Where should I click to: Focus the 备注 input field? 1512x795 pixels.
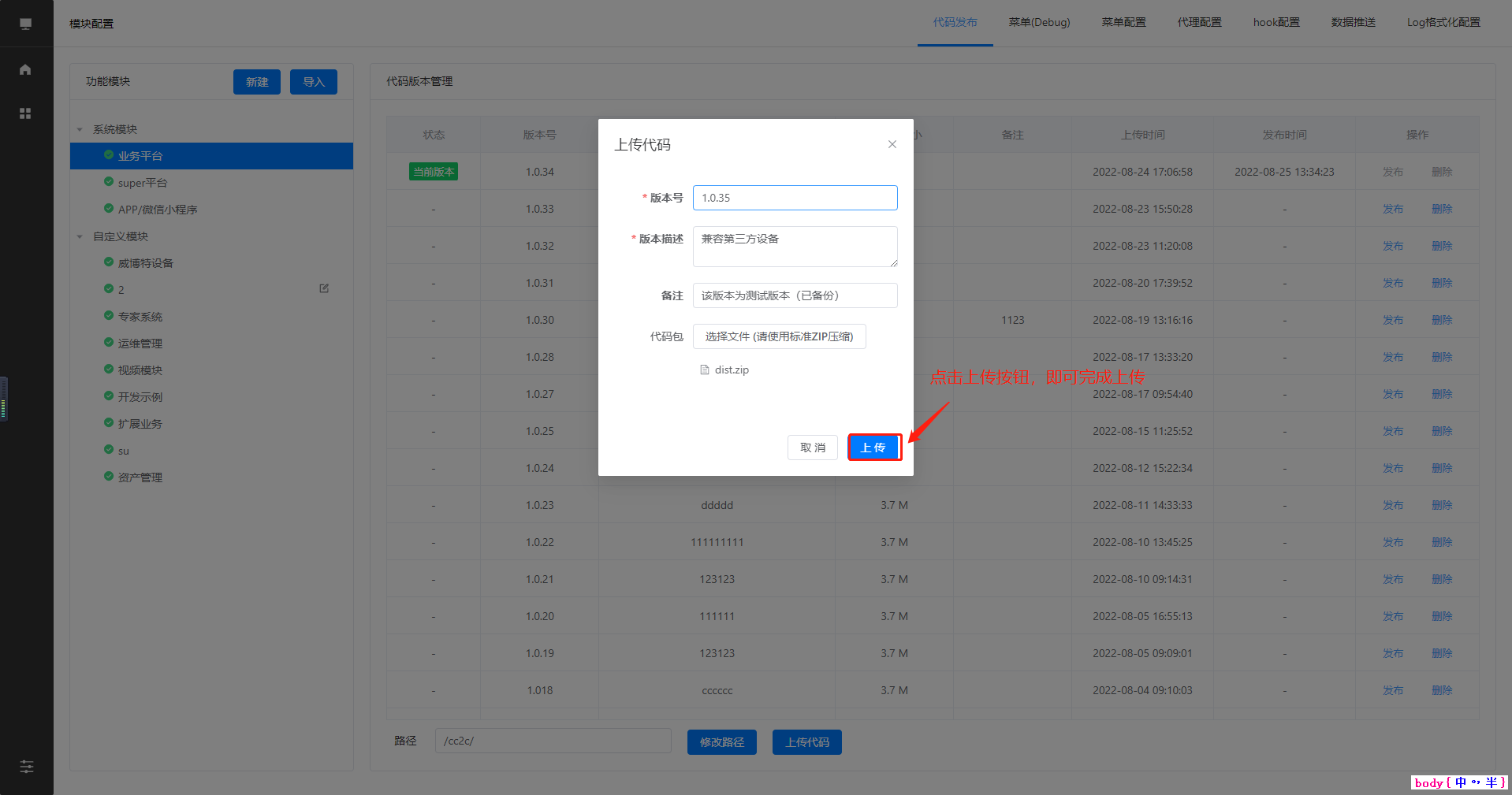[795, 295]
